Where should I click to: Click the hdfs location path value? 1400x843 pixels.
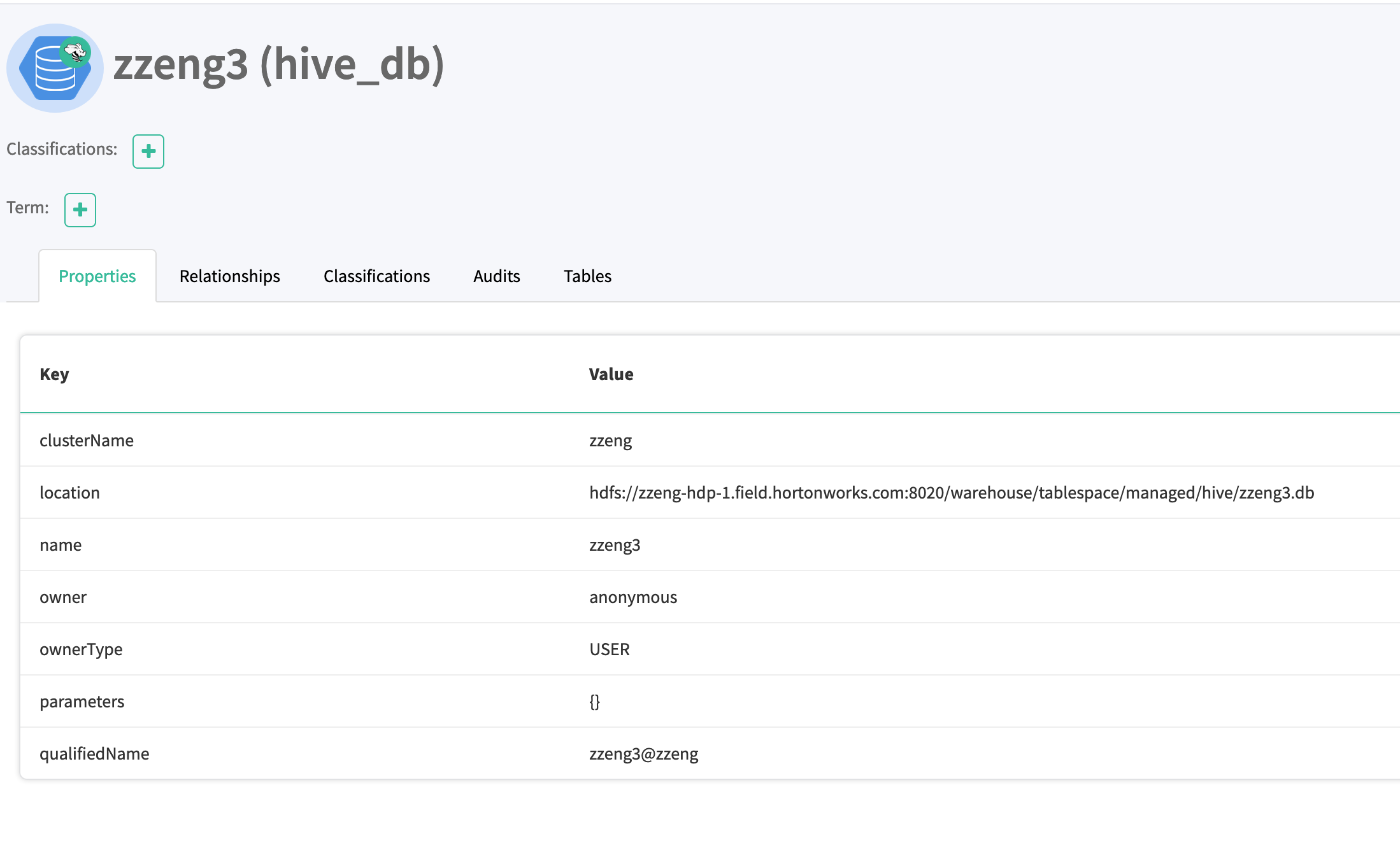(x=951, y=493)
